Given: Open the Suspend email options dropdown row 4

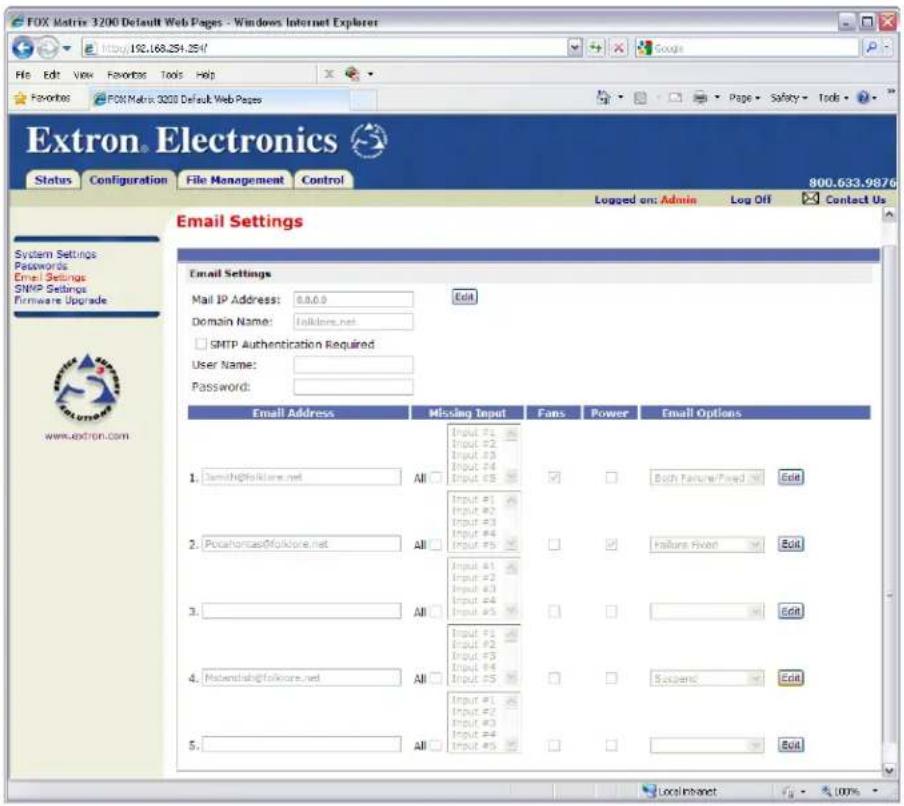Looking at the screenshot, I should pyautogui.click(x=707, y=678).
